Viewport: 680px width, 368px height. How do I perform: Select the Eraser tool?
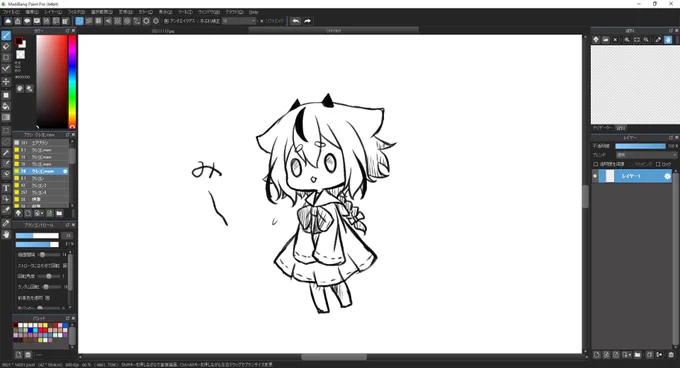pos(6,46)
